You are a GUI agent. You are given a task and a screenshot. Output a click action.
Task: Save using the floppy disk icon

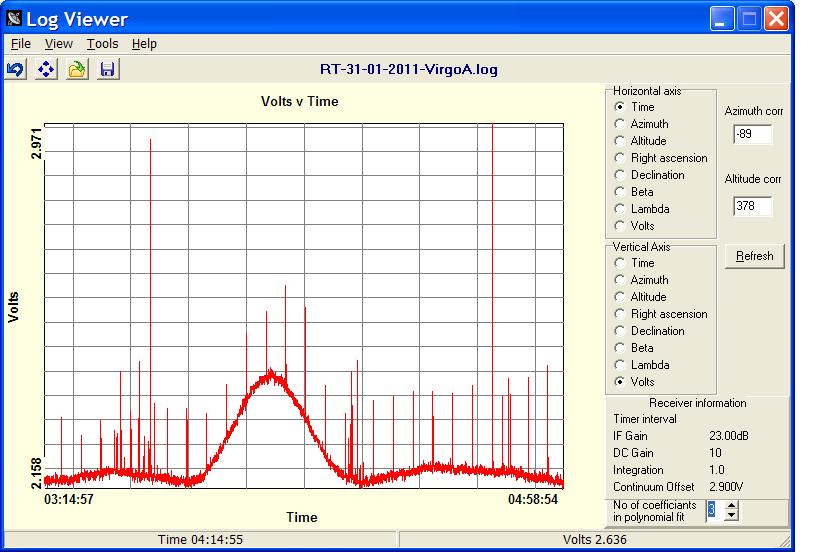[x=108, y=69]
